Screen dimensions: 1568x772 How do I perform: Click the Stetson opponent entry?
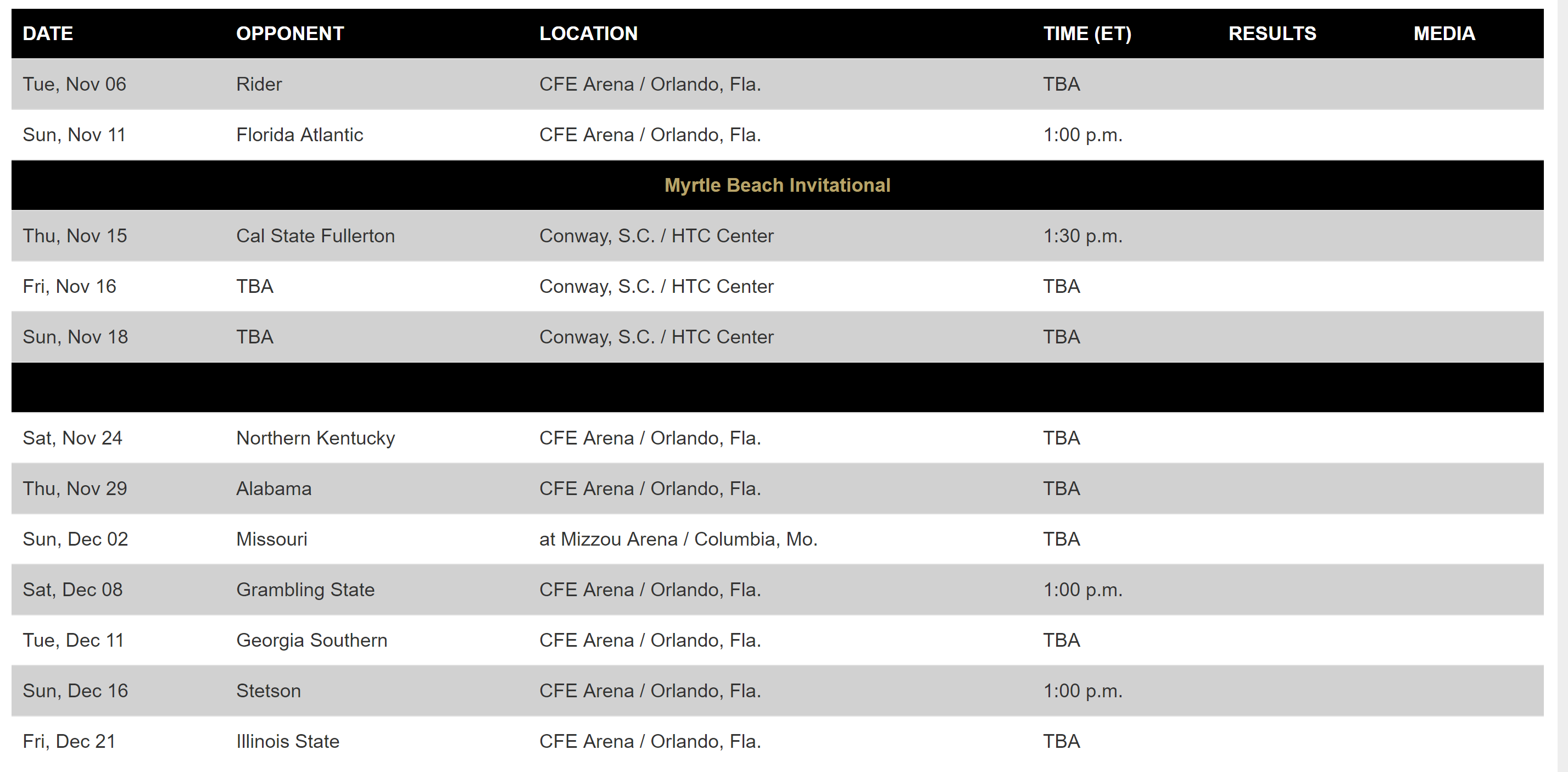coord(269,691)
